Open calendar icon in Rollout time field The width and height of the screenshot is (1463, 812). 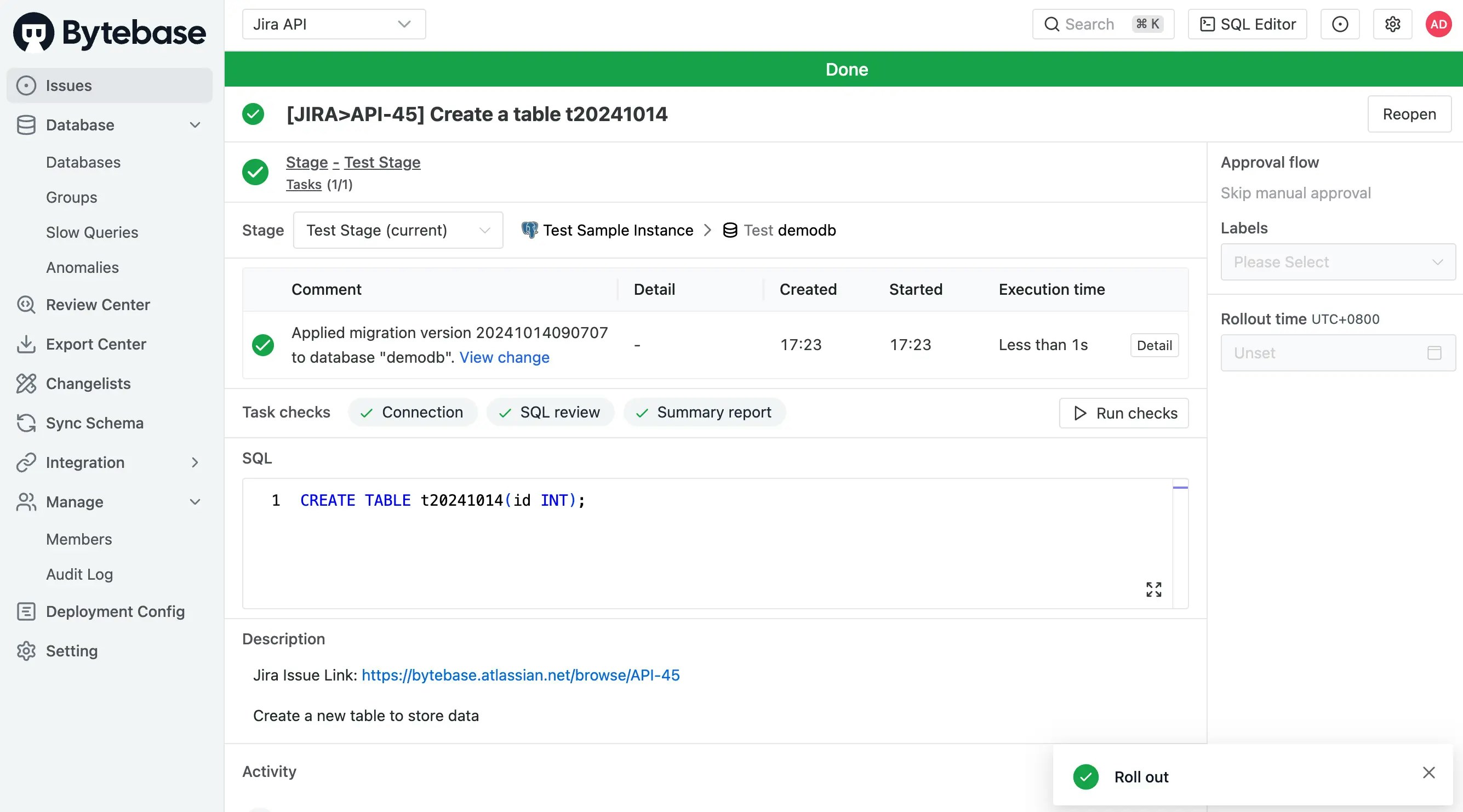pos(1434,353)
